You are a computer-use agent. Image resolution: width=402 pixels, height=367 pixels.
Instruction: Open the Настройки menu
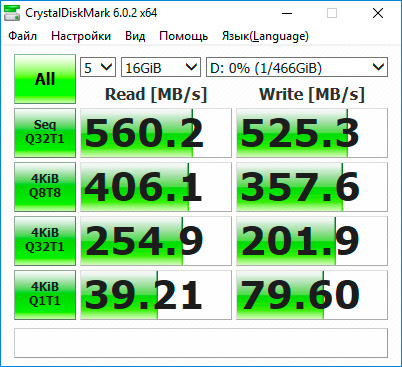point(81,36)
